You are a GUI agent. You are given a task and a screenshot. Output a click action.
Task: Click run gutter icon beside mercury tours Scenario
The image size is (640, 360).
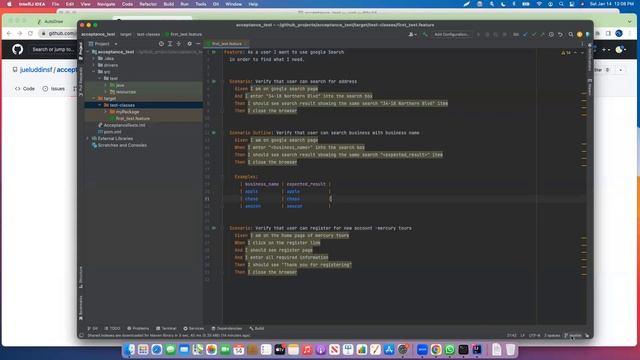(213, 228)
